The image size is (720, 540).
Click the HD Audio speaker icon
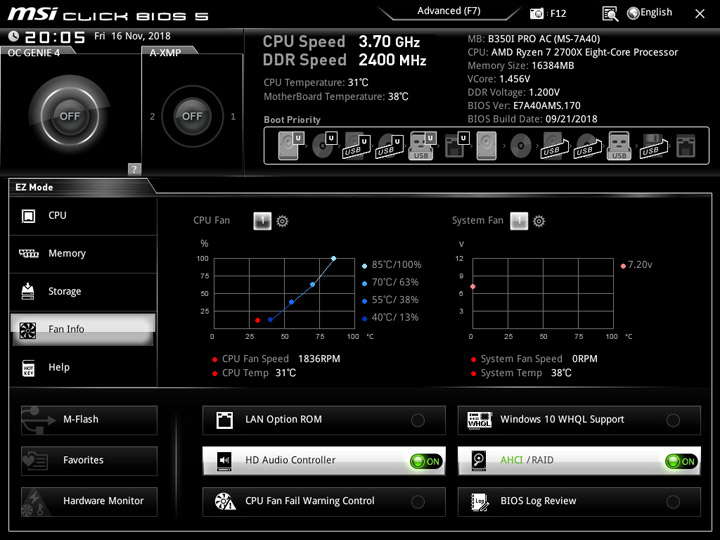point(224,461)
